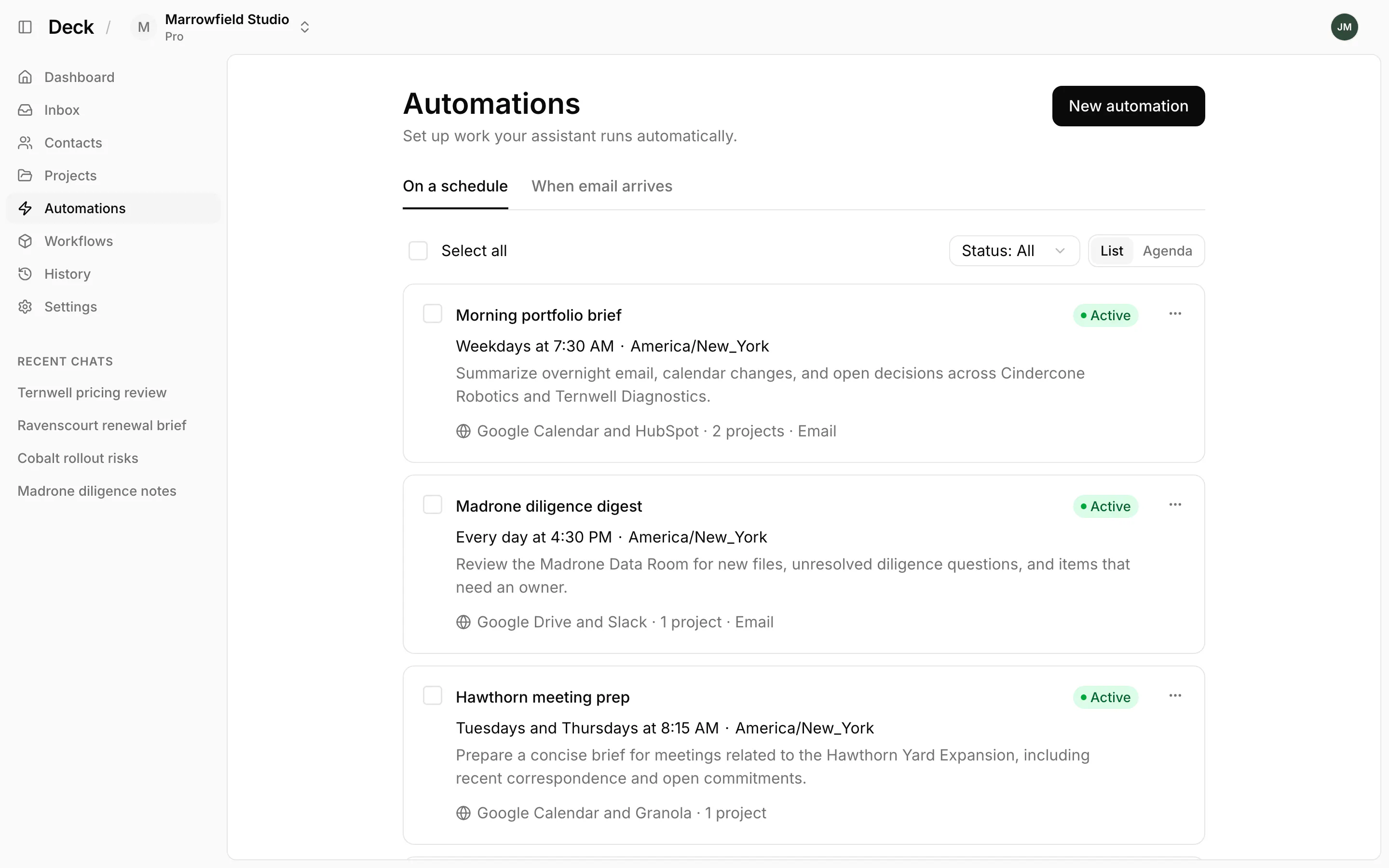Tick the Madrone diligence digest checkbox
Viewport: 1389px width, 868px height.
pyautogui.click(x=432, y=504)
